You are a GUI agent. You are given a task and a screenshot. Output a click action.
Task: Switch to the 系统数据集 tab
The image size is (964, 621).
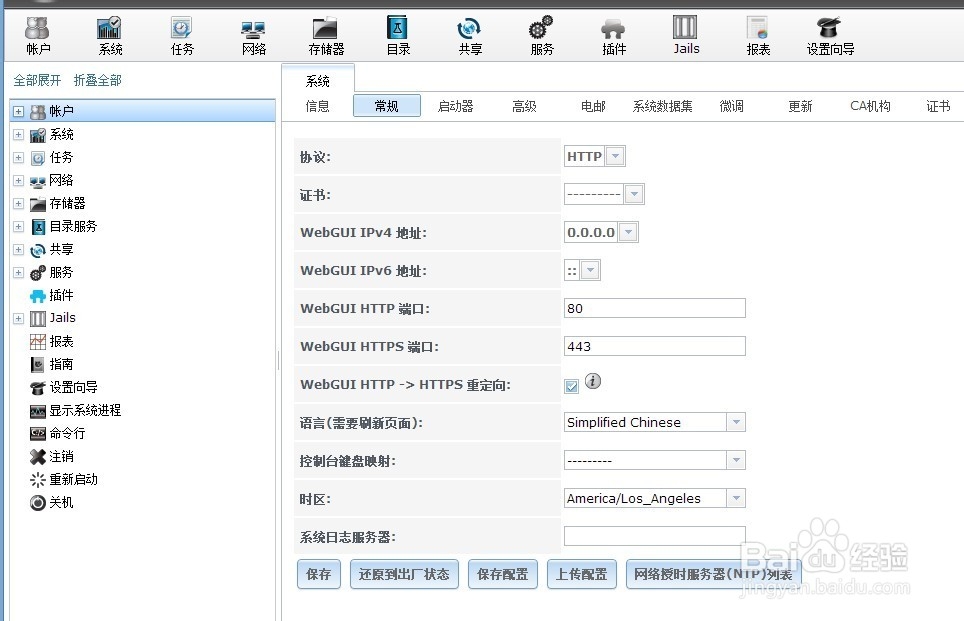[662, 106]
